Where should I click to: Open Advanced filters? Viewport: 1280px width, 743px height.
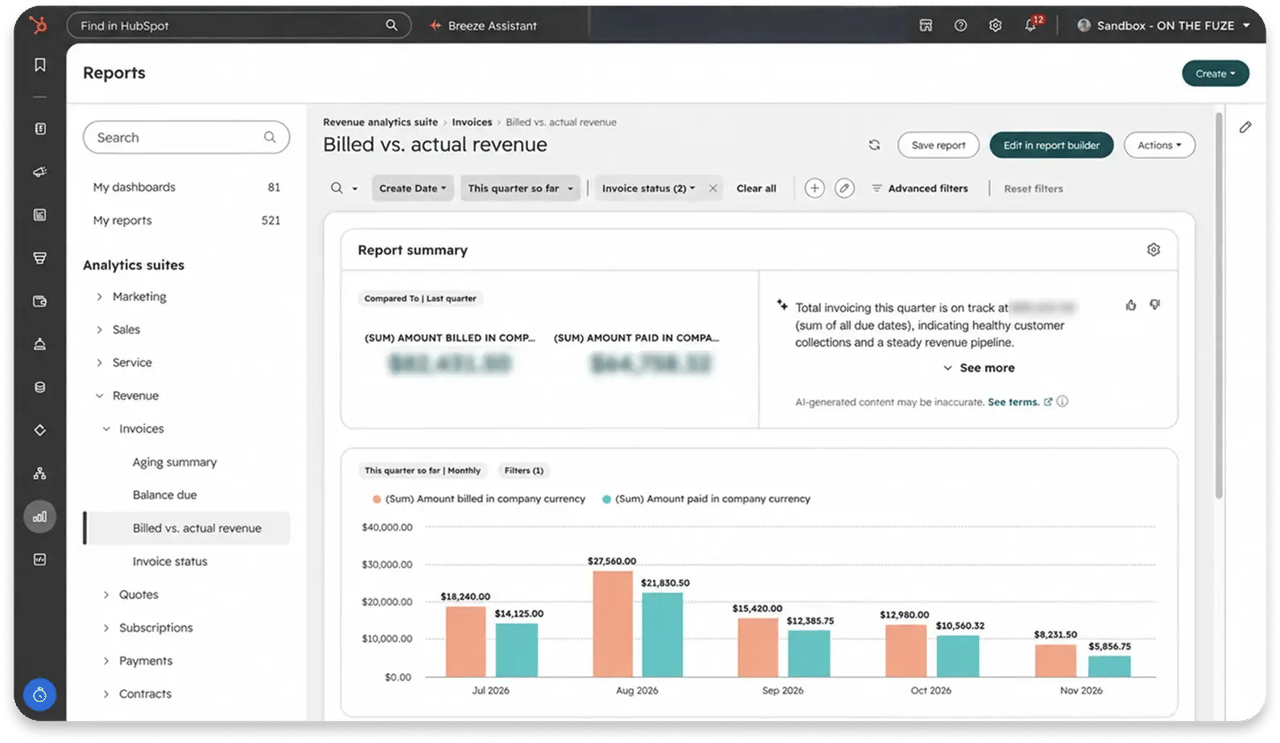click(920, 188)
